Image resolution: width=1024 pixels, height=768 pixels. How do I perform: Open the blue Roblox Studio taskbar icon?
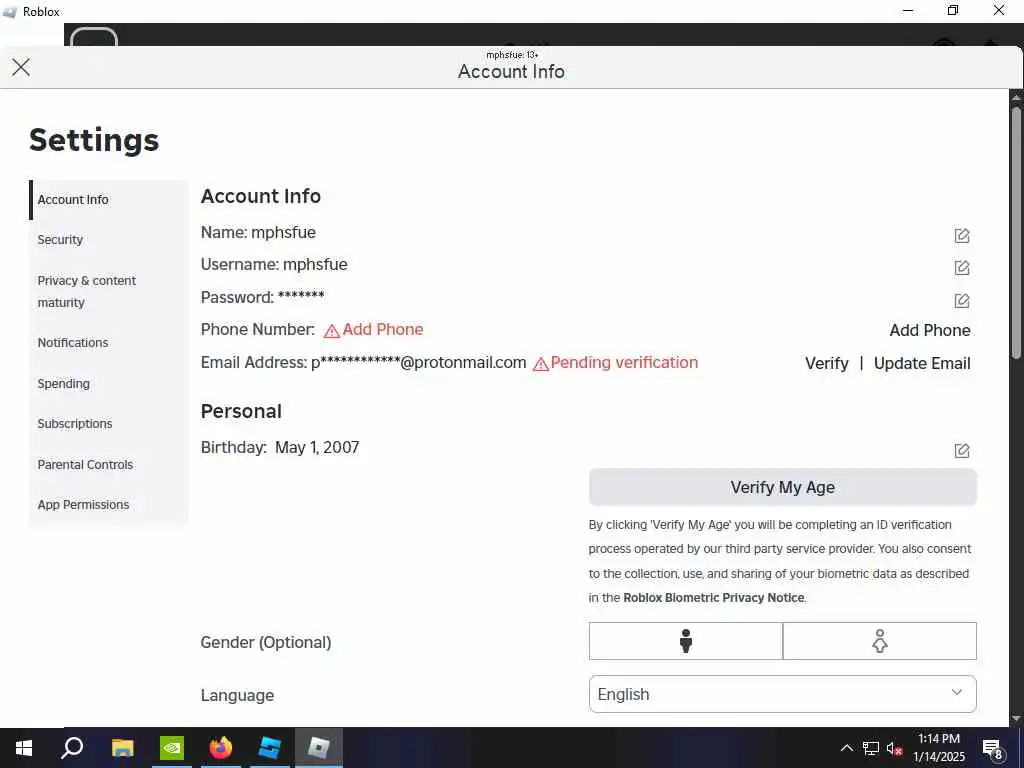[x=270, y=748]
